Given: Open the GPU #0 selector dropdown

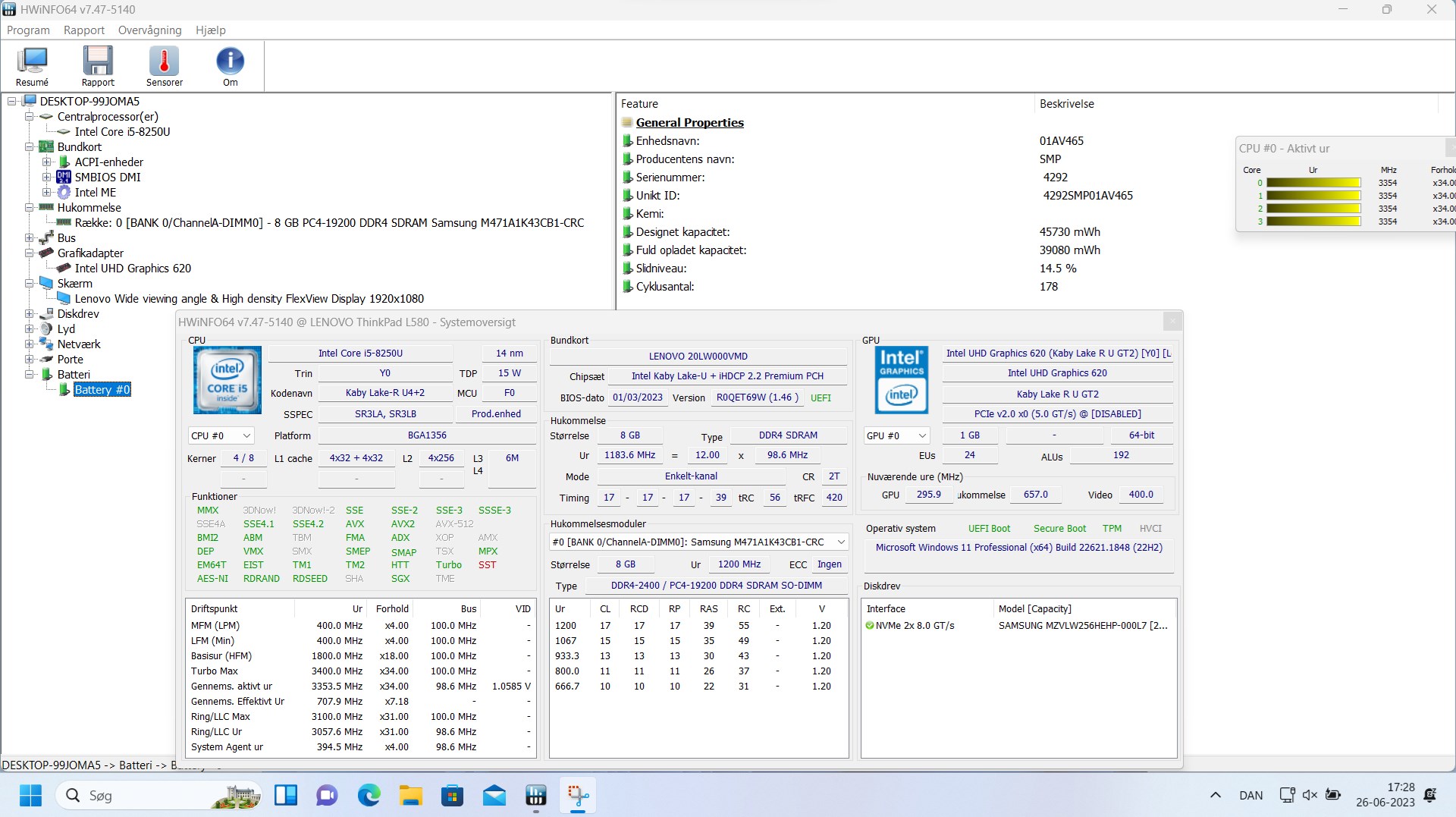Looking at the screenshot, I should (896, 435).
